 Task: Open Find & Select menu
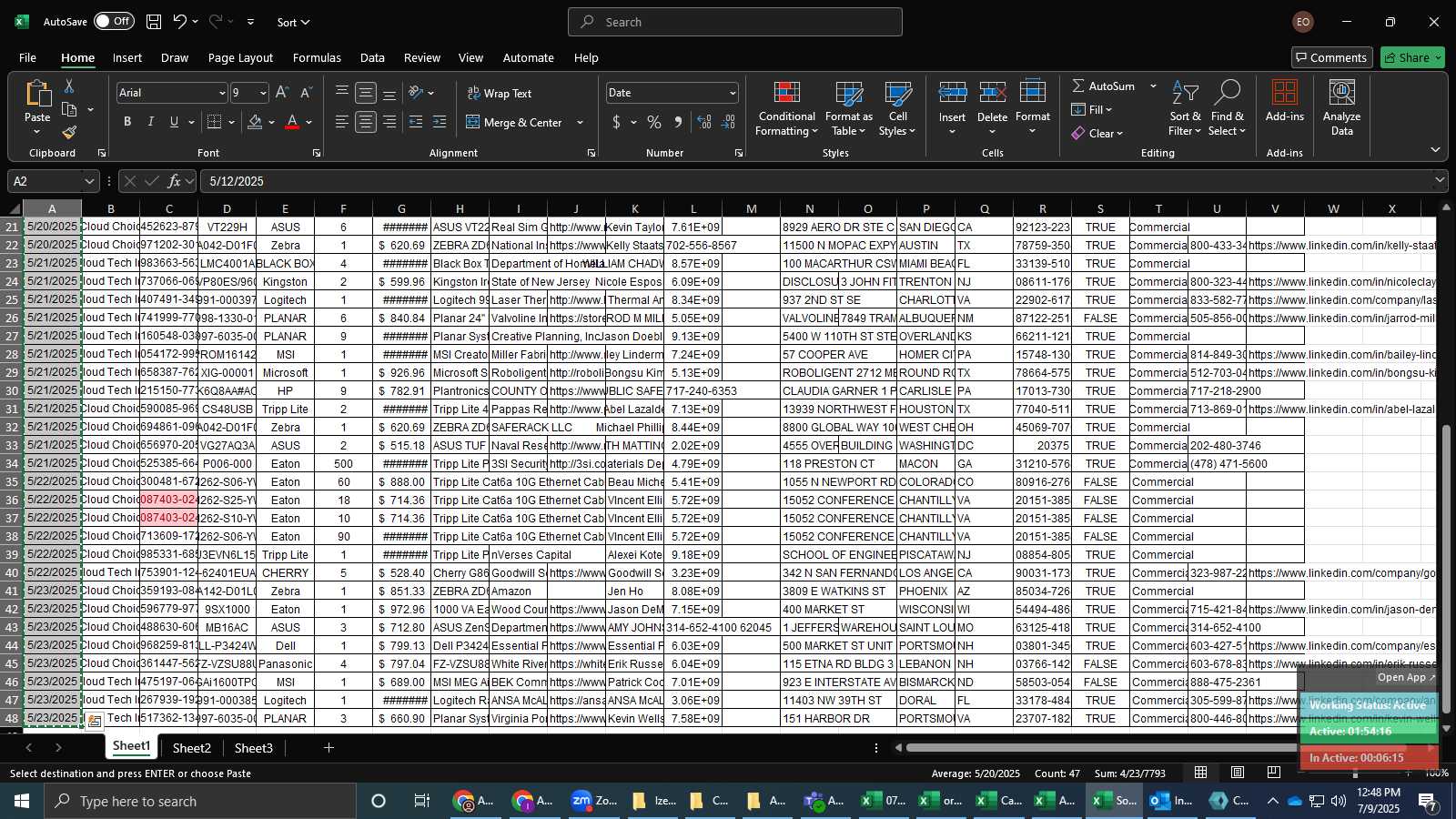(x=1227, y=109)
